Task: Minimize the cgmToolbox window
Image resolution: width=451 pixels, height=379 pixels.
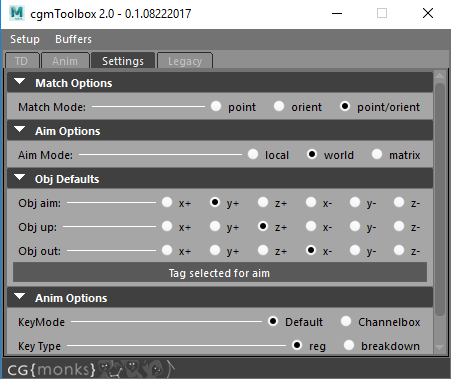Action: 337,14
